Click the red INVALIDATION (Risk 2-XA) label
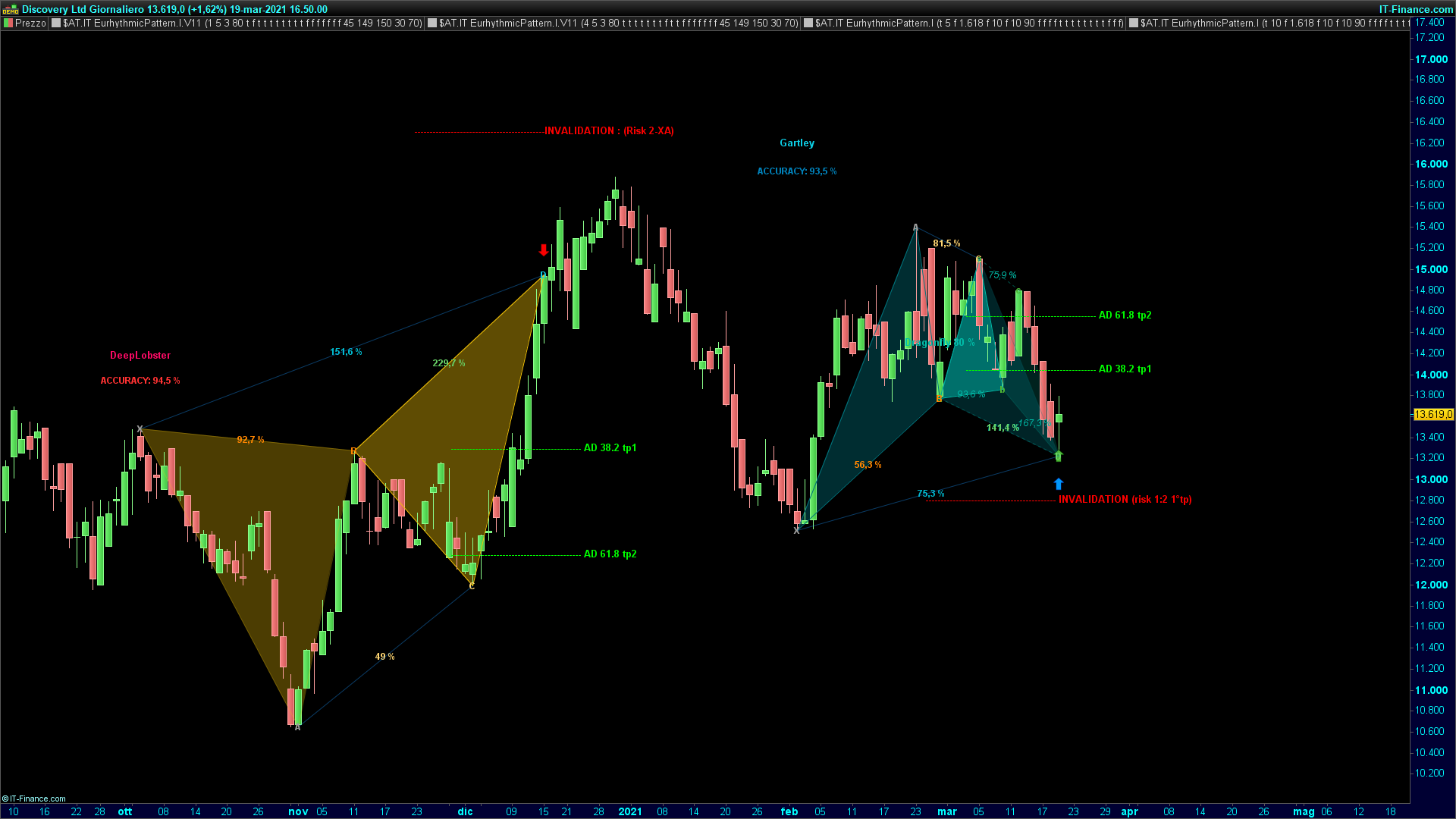The width and height of the screenshot is (1456, 819). (609, 130)
